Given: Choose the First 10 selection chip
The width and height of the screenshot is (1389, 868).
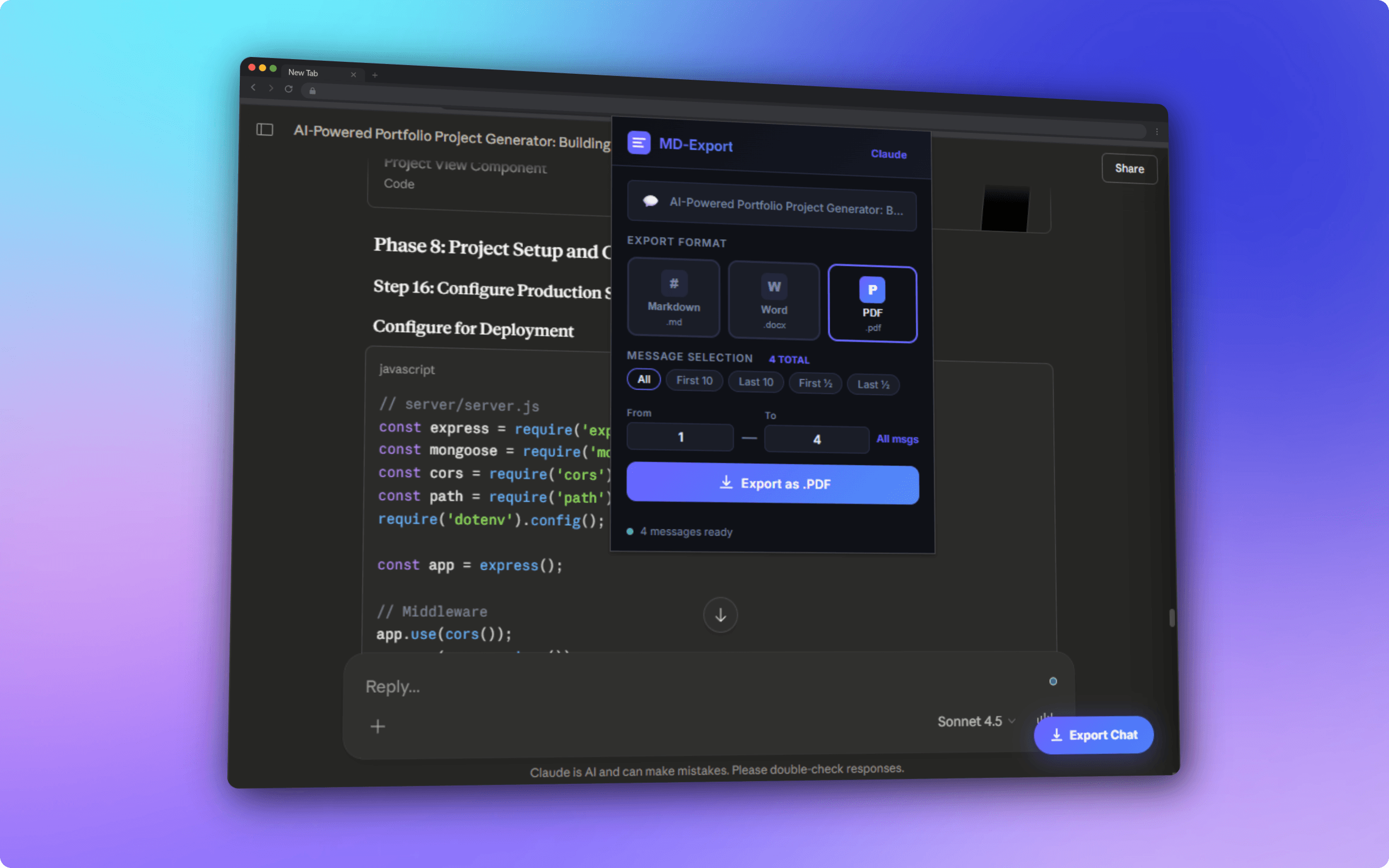Looking at the screenshot, I should click(x=694, y=381).
